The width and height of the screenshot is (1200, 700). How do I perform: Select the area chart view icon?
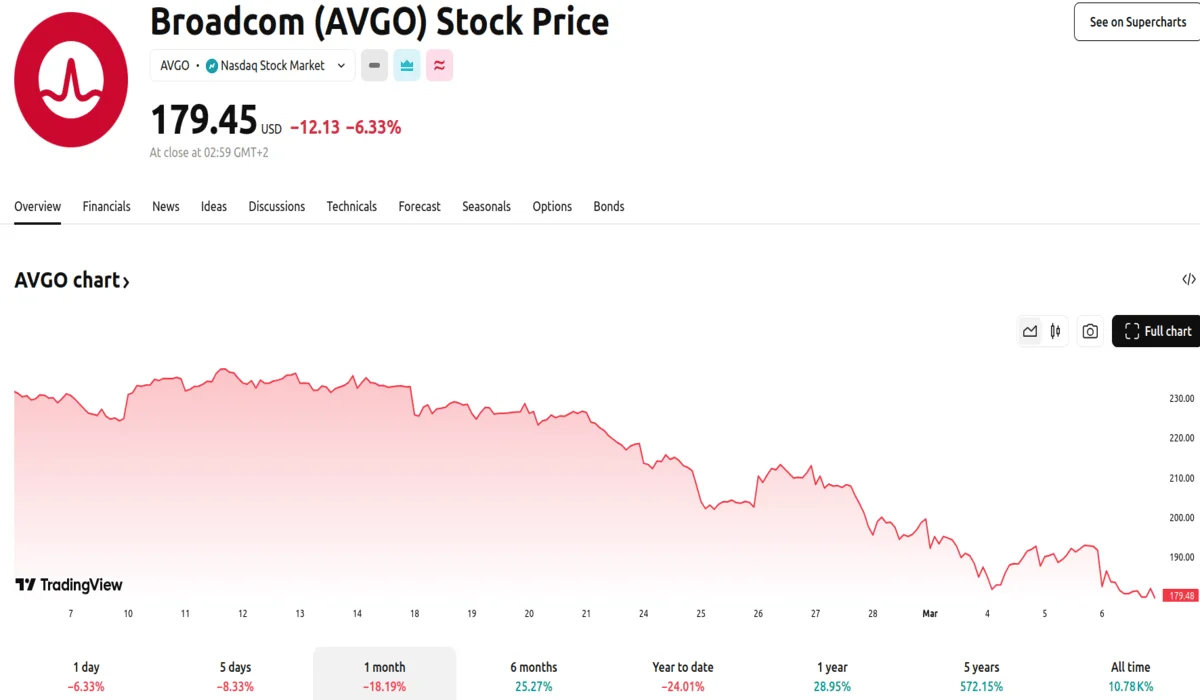click(x=1029, y=331)
